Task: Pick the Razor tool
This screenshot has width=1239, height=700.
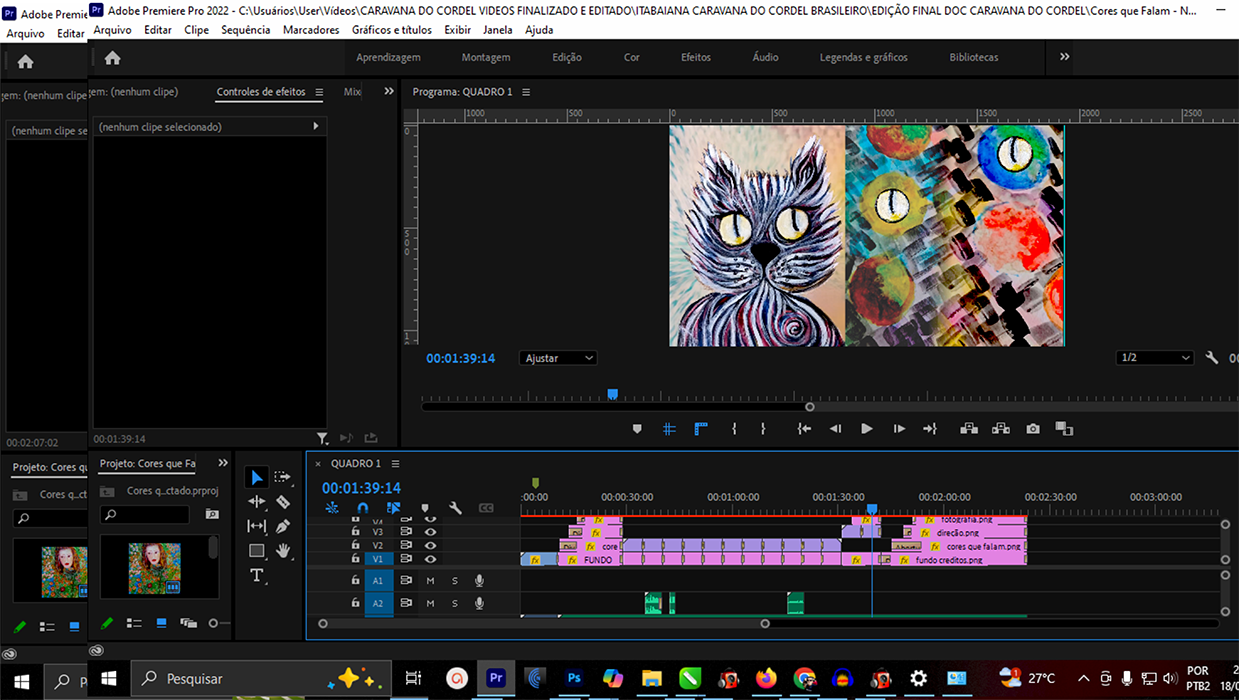Action: (x=283, y=502)
